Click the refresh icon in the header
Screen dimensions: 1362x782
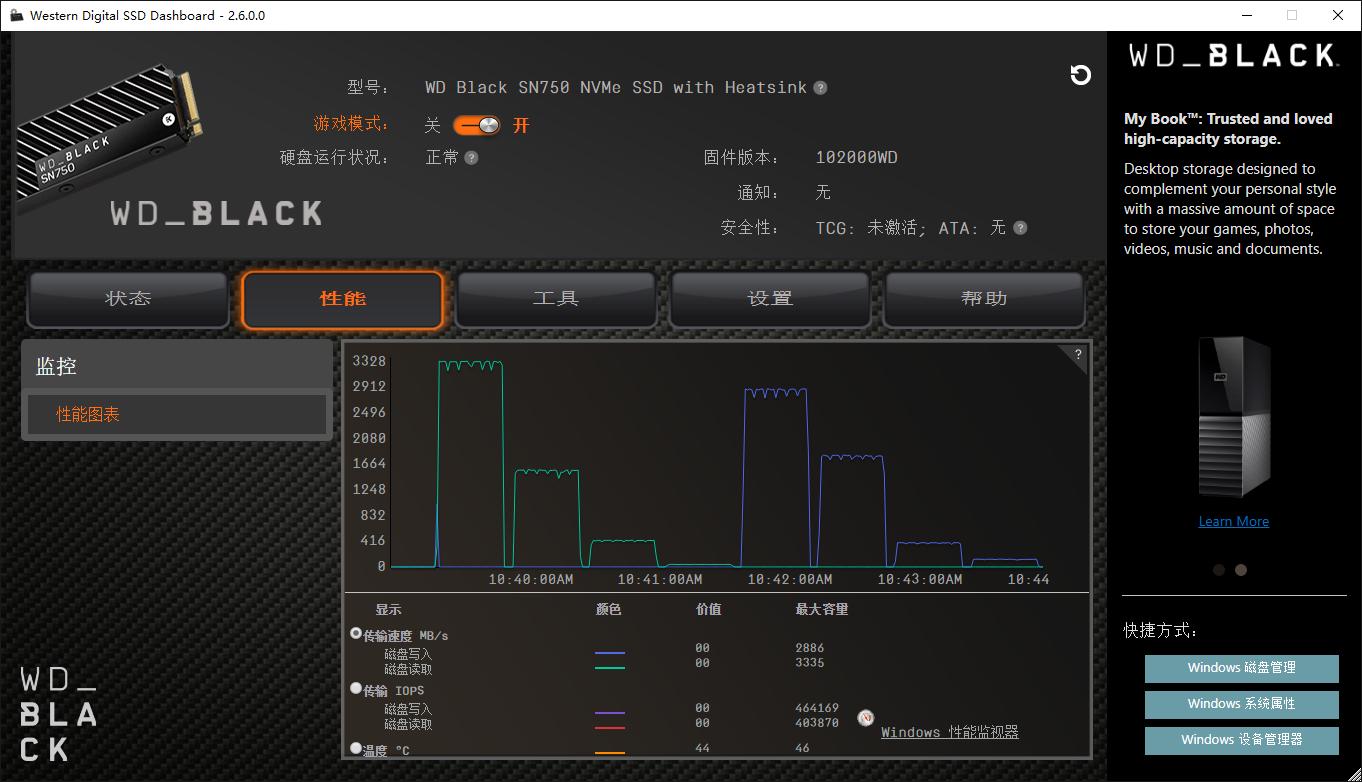(1080, 75)
